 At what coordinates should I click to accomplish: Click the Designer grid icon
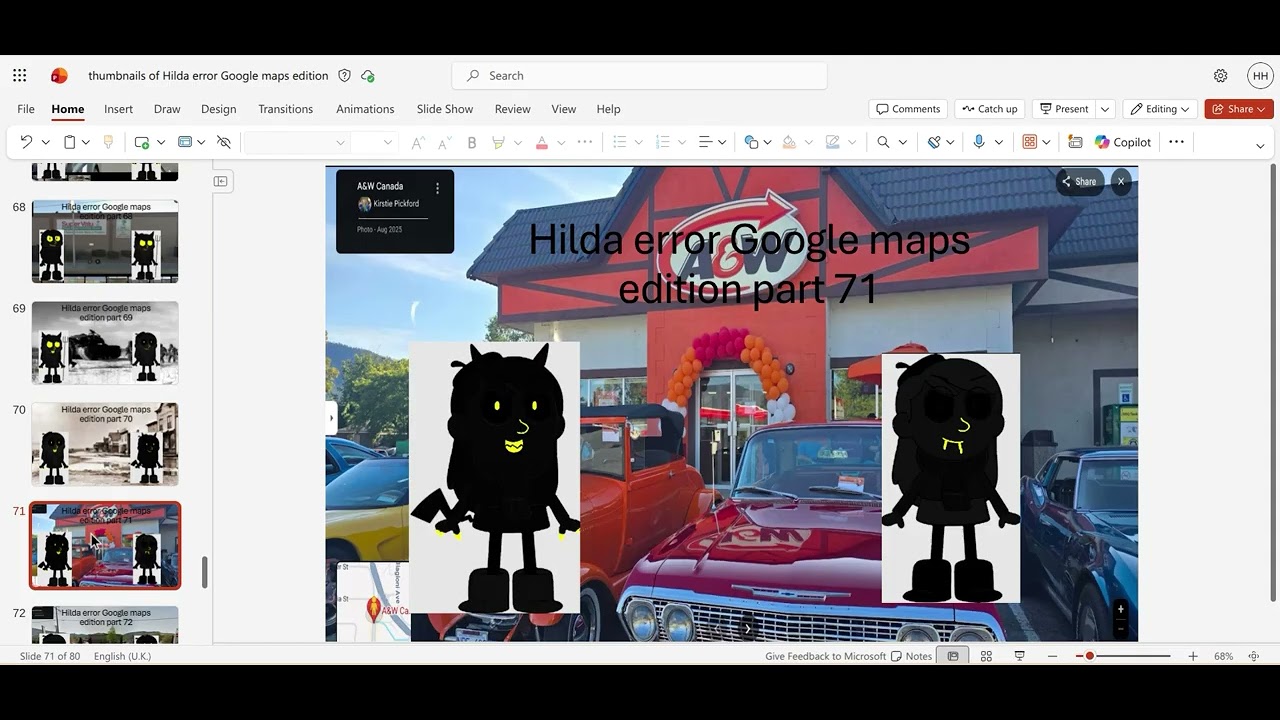tap(1030, 142)
